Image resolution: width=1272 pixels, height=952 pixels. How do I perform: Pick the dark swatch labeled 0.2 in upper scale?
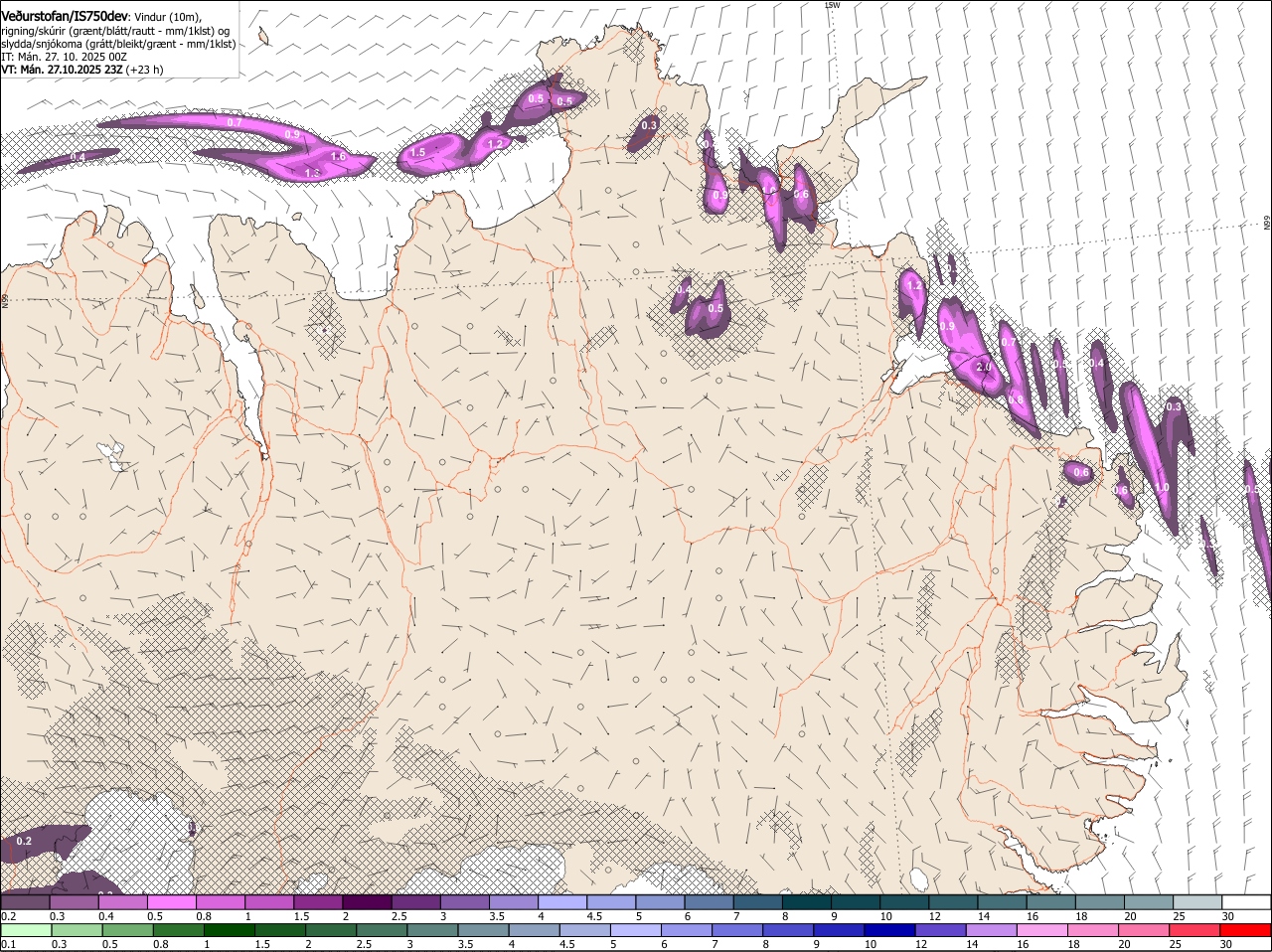click(x=26, y=902)
